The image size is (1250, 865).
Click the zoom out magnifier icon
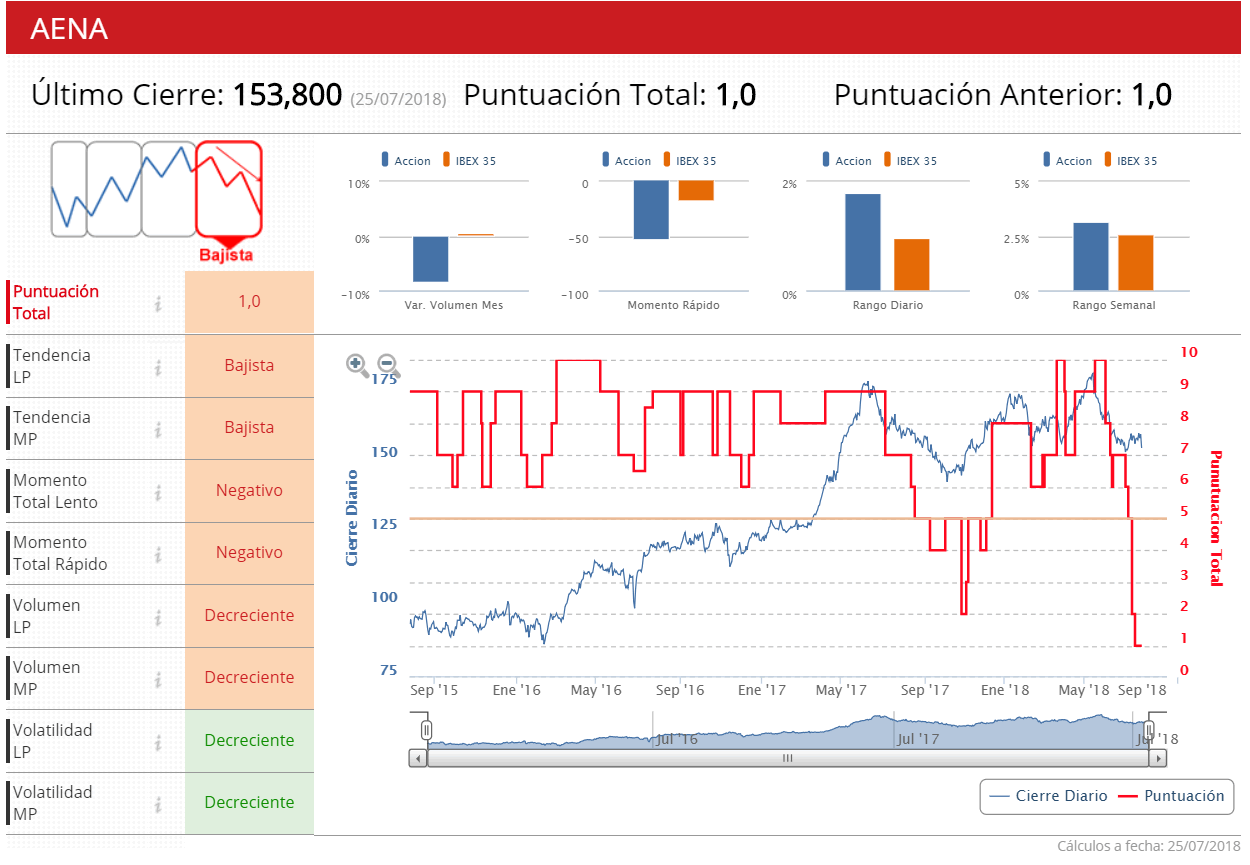(388, 367)
